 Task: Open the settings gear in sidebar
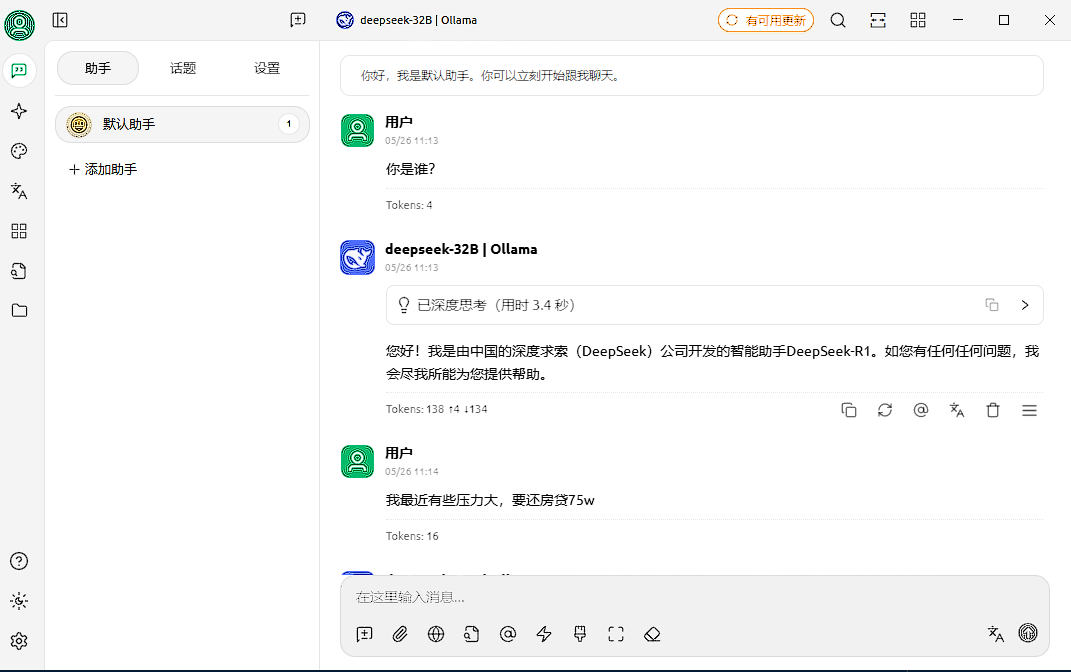point(19,641)
